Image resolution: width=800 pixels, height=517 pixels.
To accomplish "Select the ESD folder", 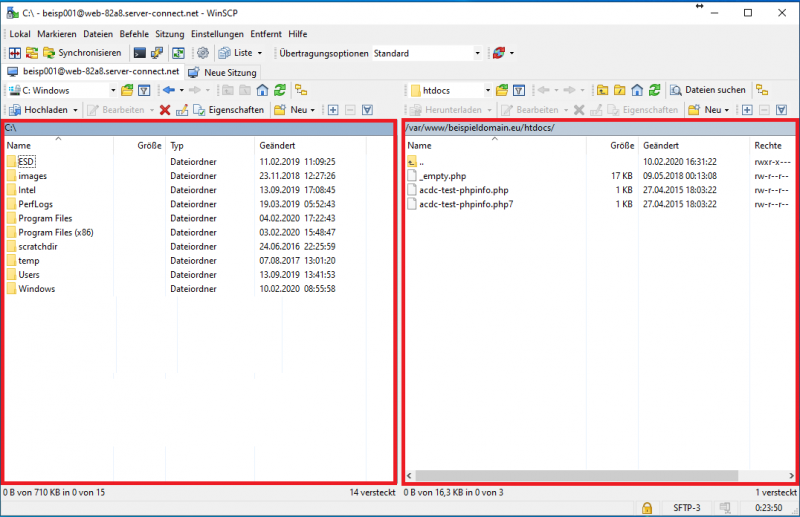I will [26, 162].
